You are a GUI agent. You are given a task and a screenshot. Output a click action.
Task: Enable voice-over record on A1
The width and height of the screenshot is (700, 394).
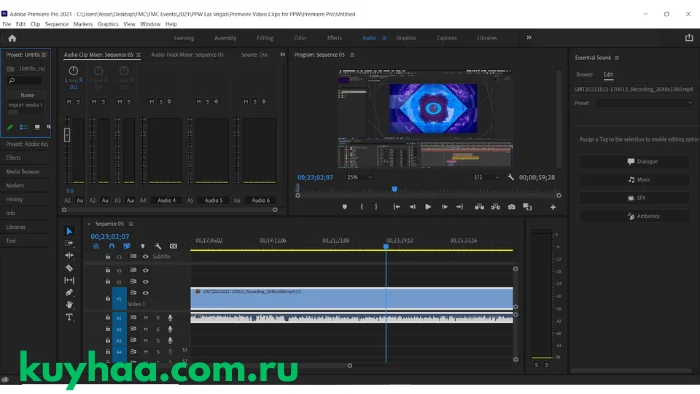point(170,318)
